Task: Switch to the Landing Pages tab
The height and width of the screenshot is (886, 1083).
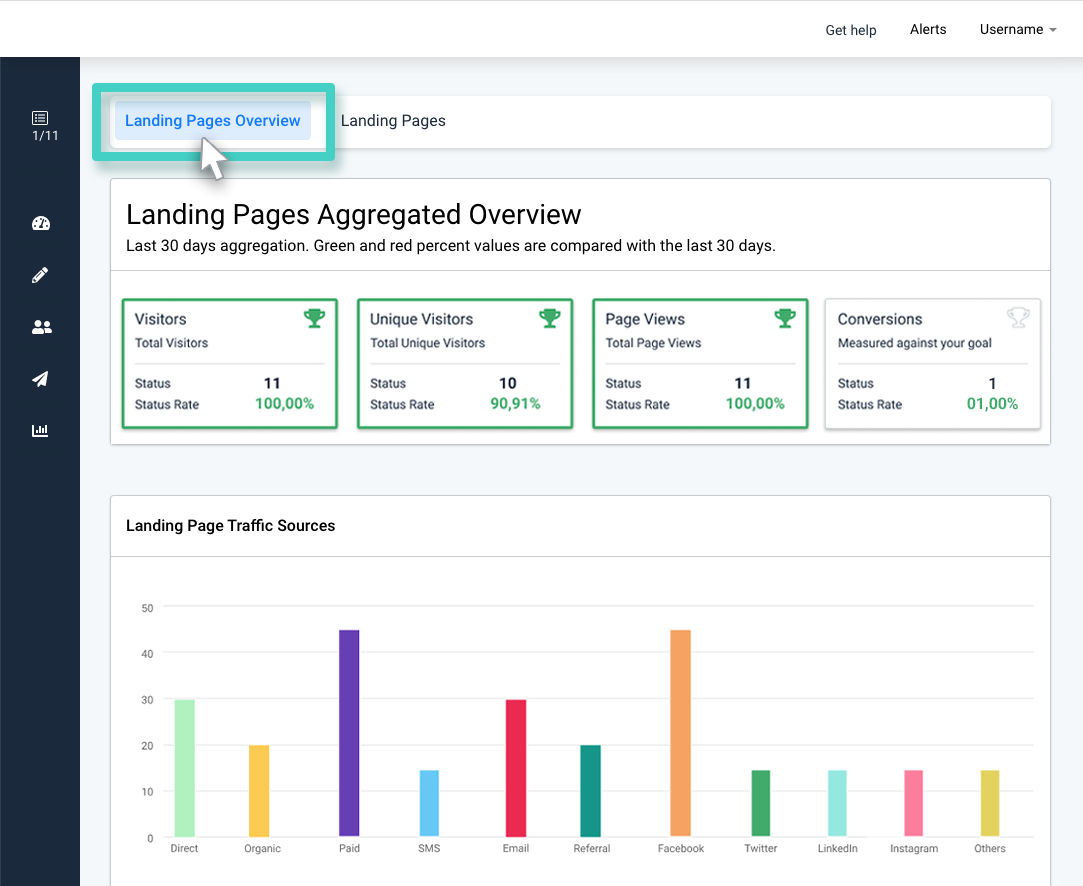Action: pos(393,121)
